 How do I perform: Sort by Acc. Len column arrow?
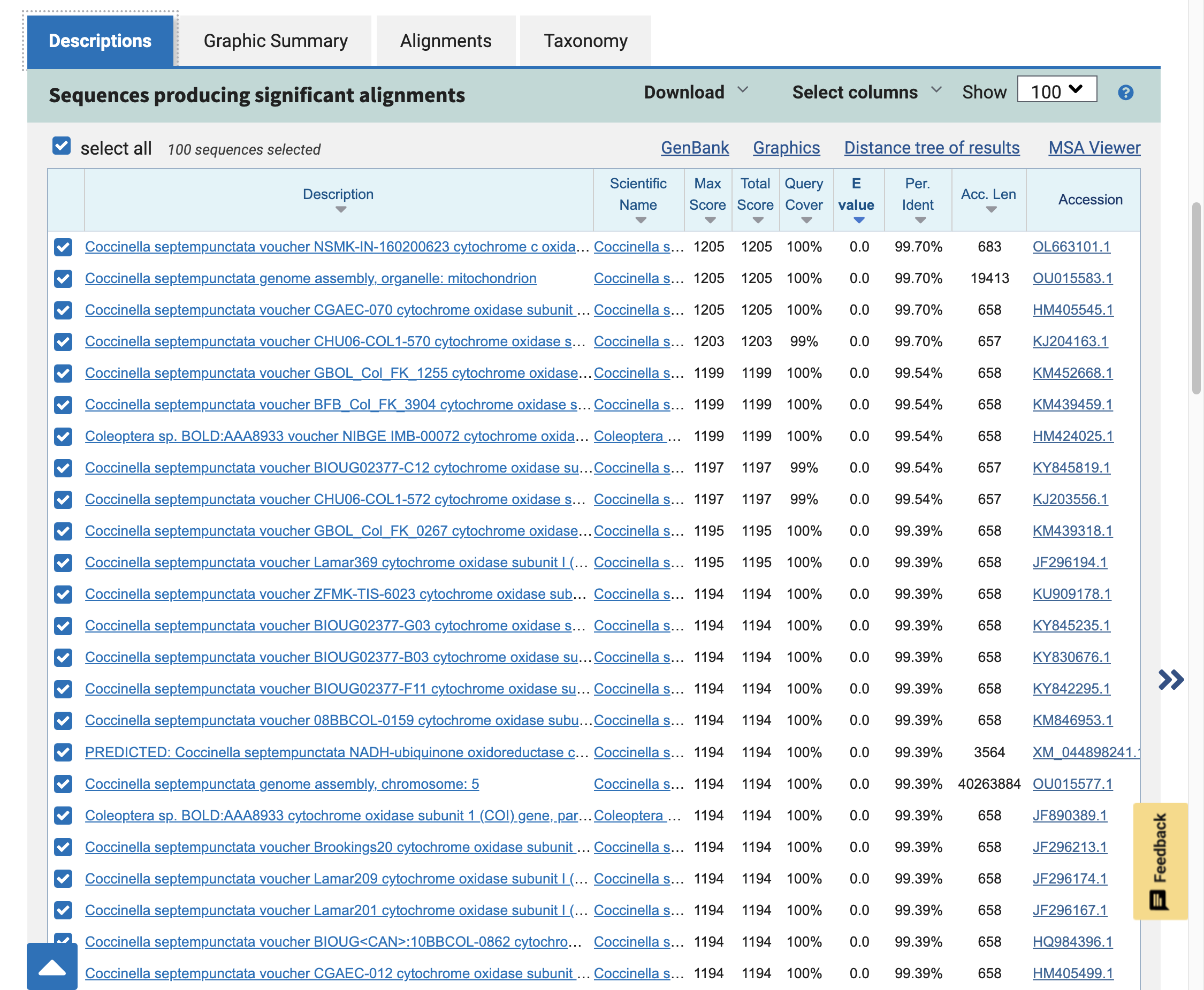(991, 210)
